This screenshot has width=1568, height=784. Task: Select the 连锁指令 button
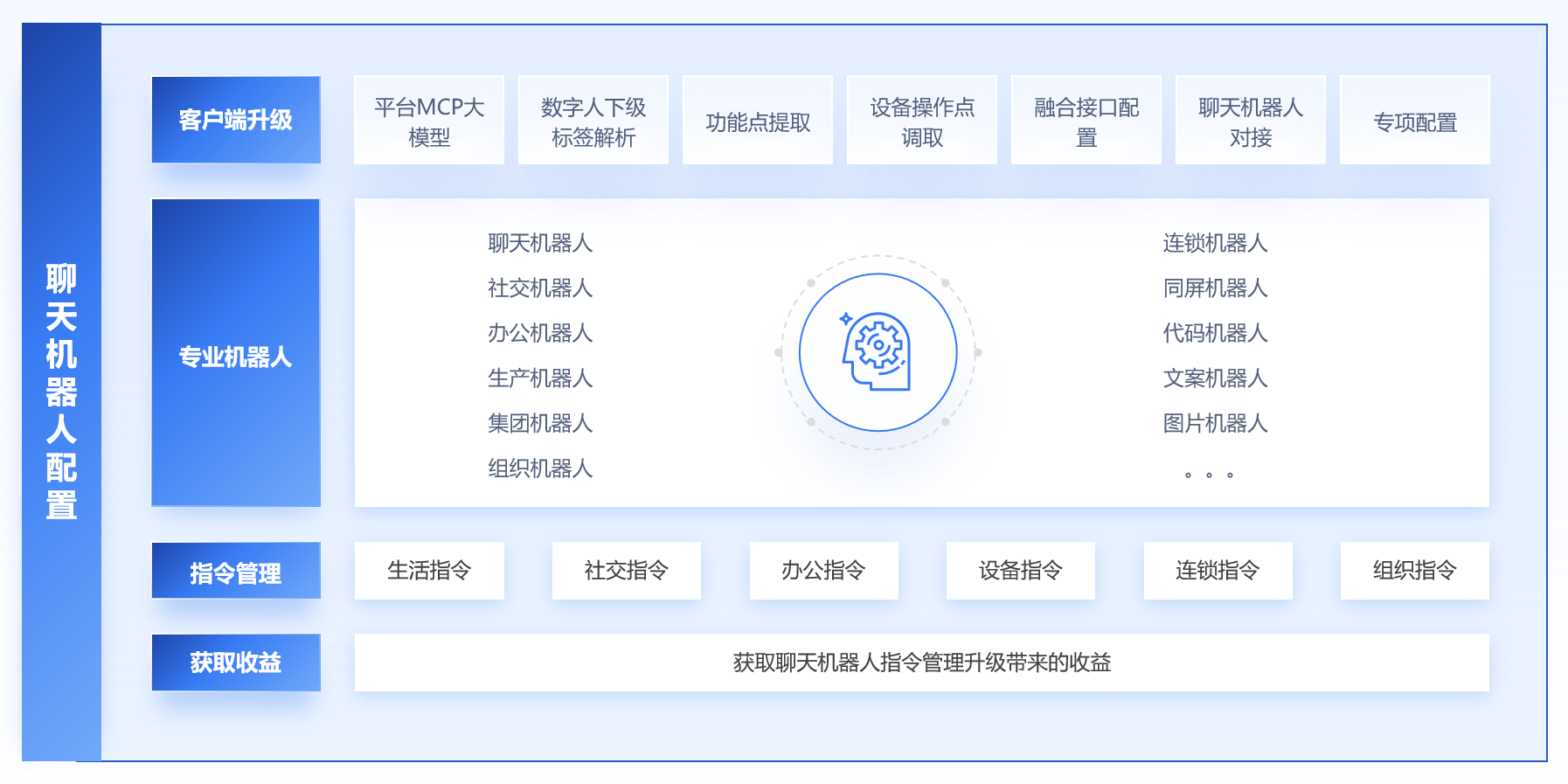click(1218, 571)
